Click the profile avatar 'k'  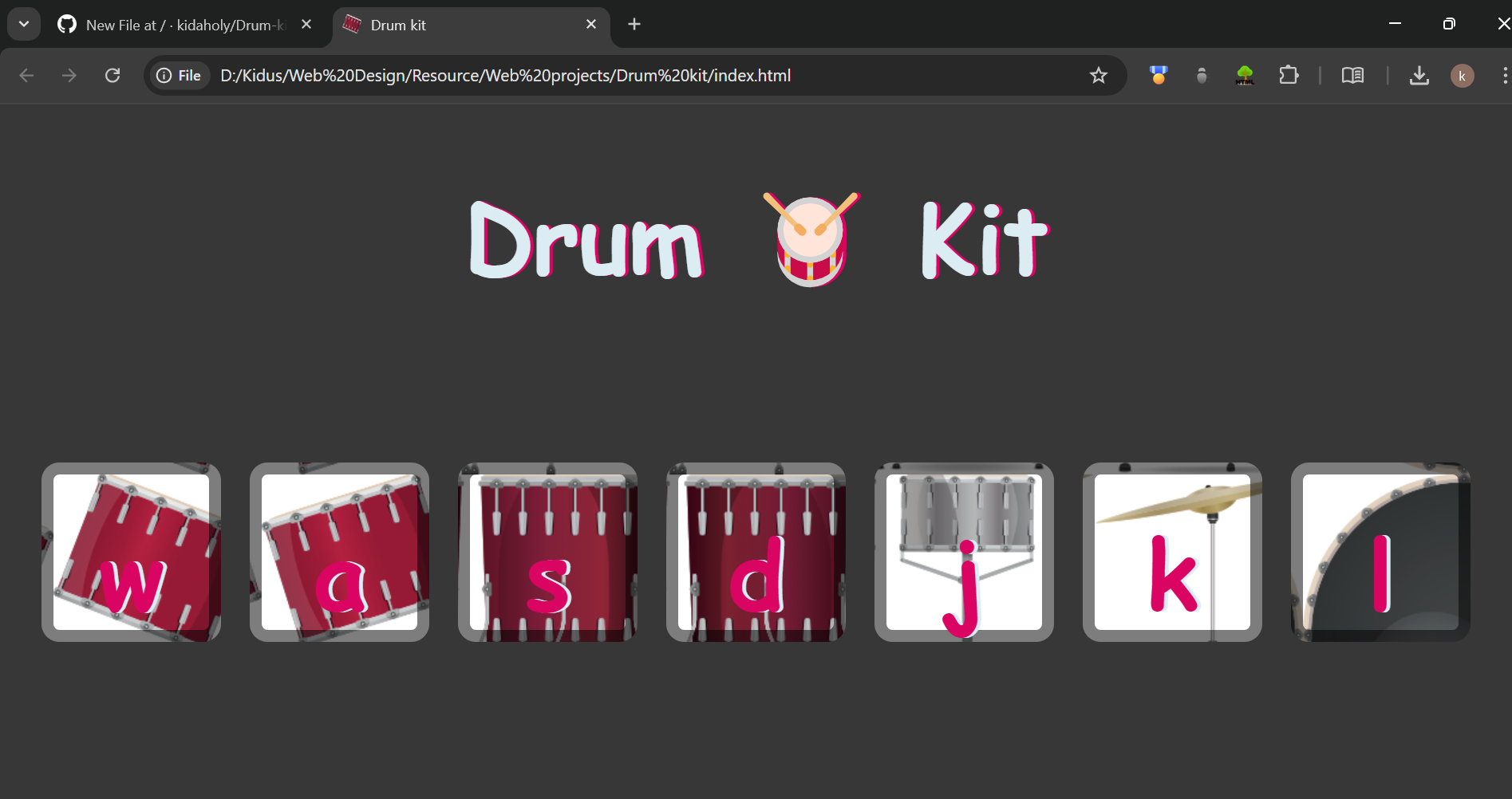pos(1462,76)
